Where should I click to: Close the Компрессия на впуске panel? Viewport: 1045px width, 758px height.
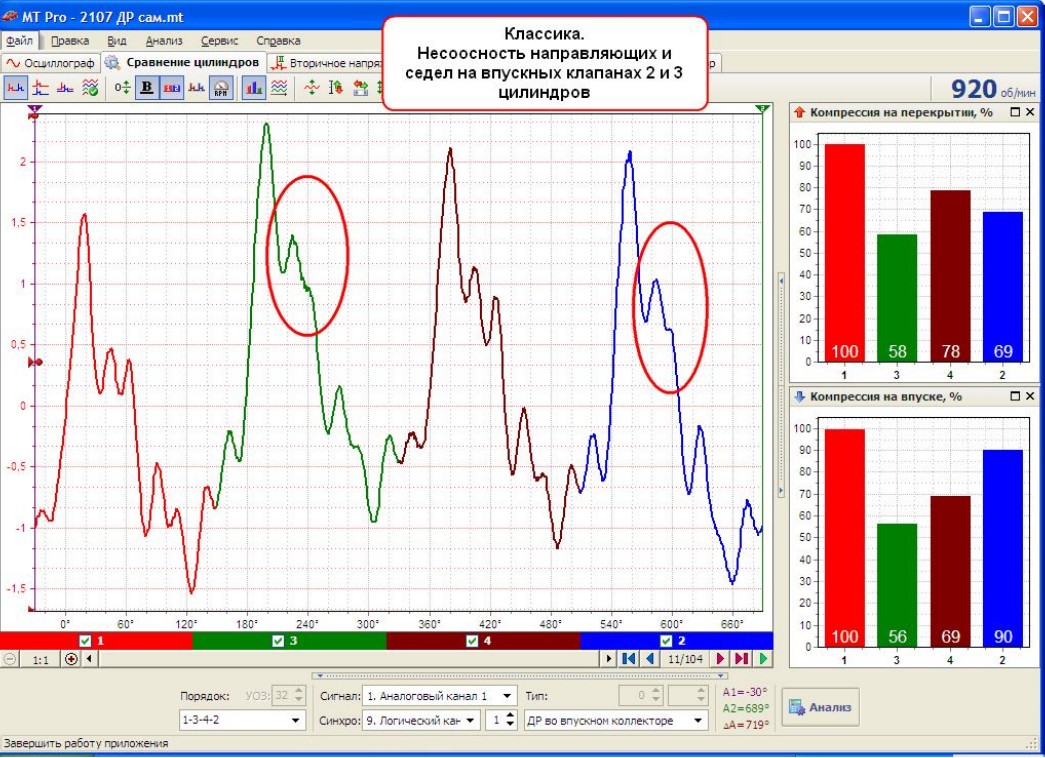[x=1030, y=396]
